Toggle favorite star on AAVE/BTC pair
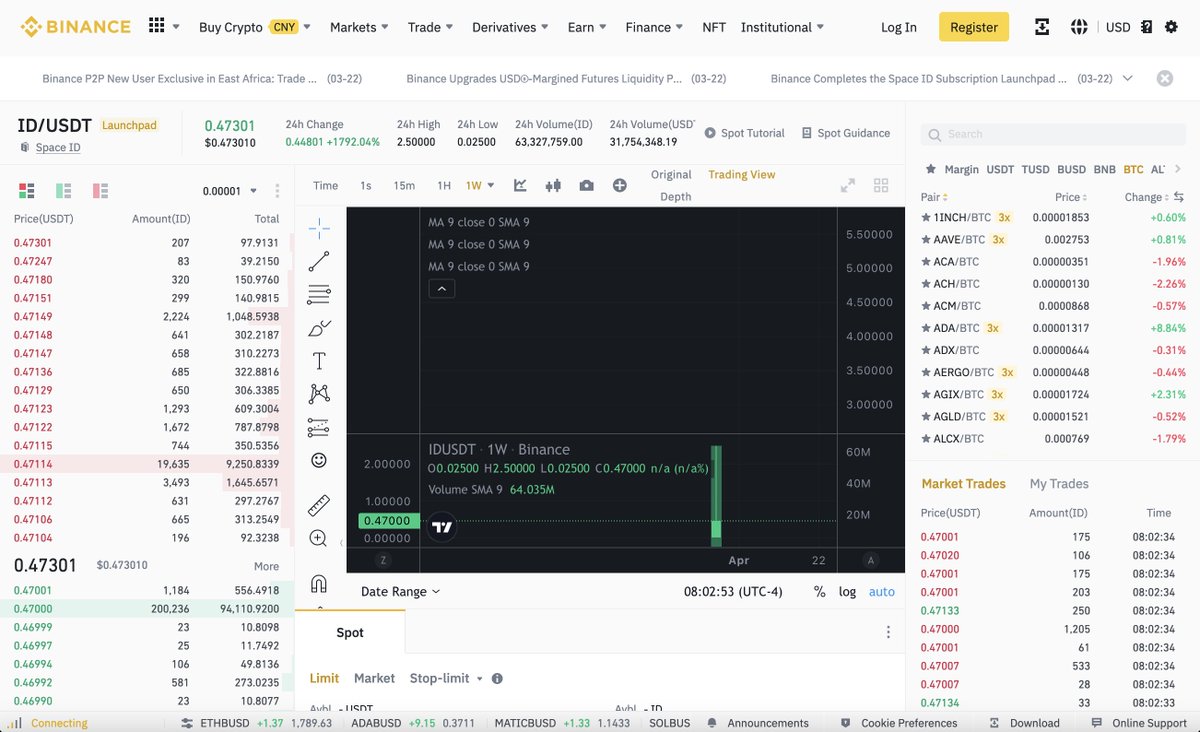Image resolution: width=1200 pixels, height=732 pixels. 927,239
